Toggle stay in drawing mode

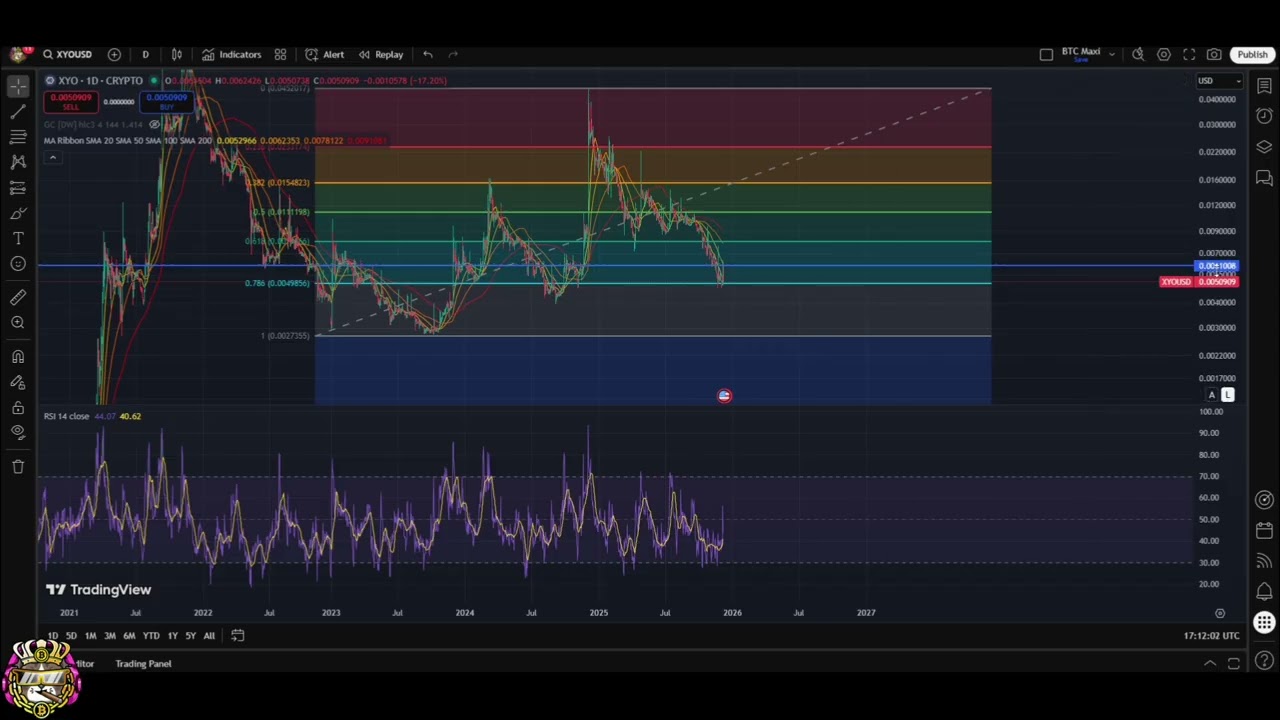[x=18, y=382]
